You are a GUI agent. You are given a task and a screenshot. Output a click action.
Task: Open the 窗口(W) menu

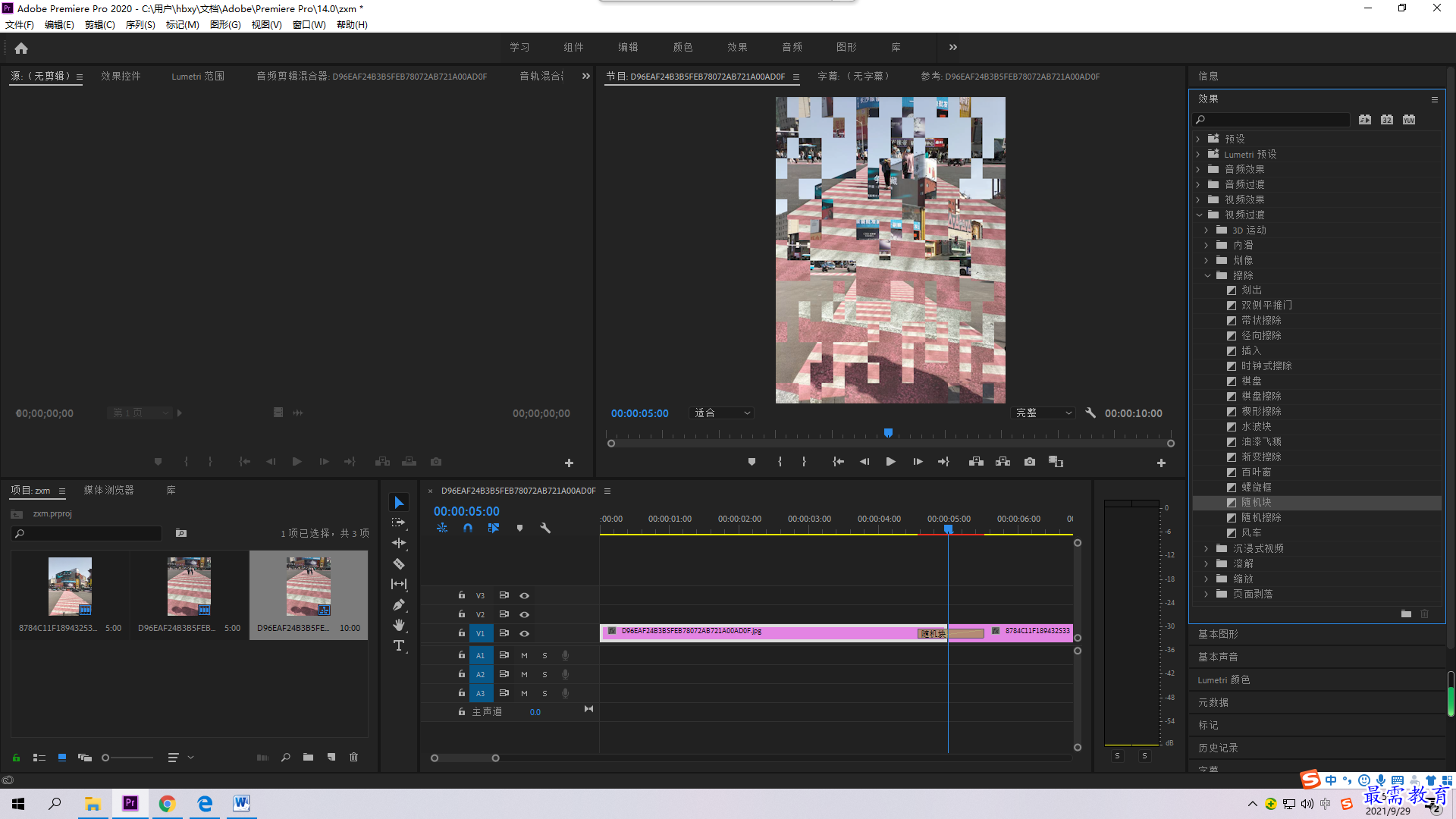coord(309,24)
